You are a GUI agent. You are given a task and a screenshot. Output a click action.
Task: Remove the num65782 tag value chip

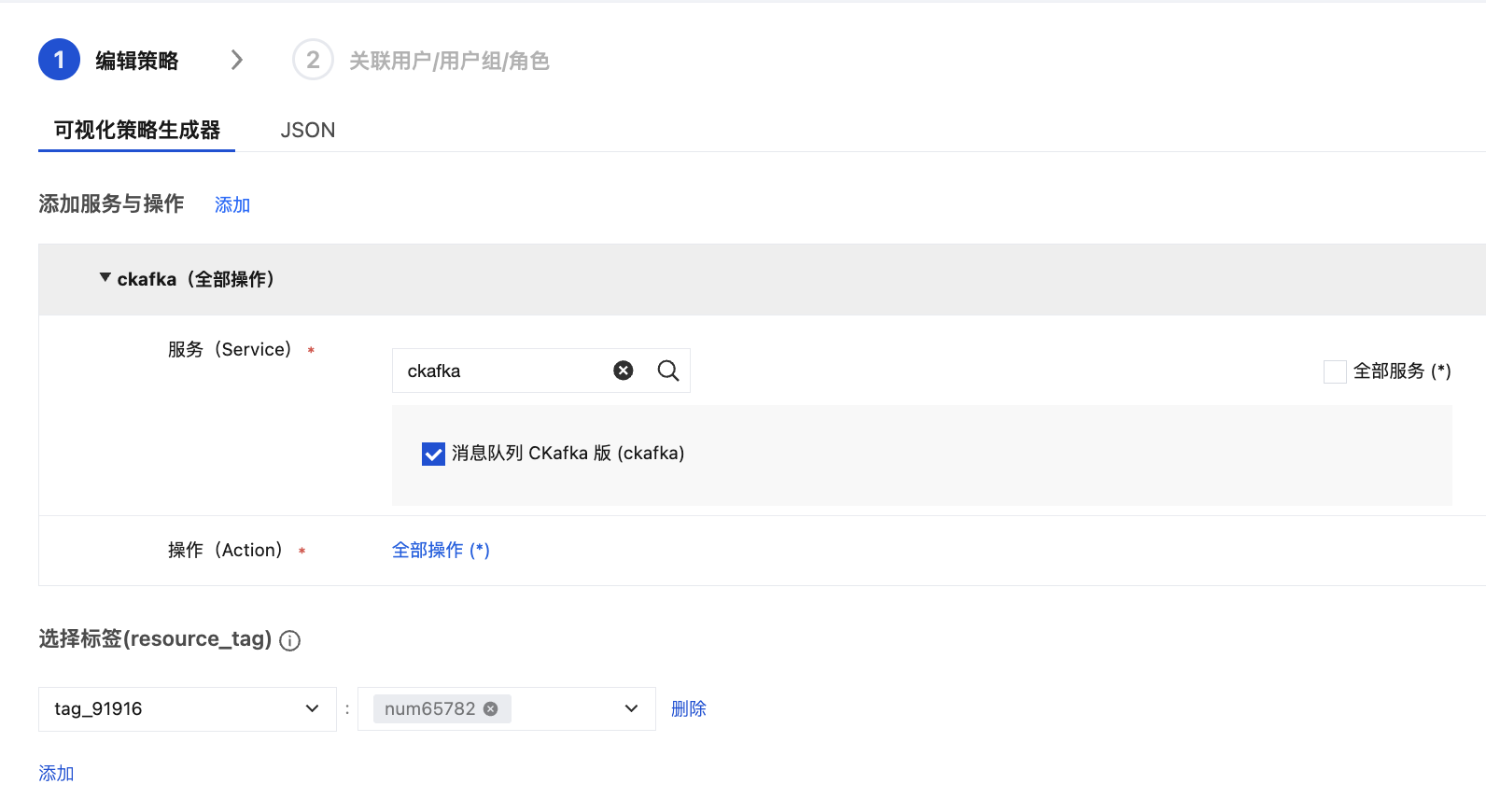click(x=491, y=708)
